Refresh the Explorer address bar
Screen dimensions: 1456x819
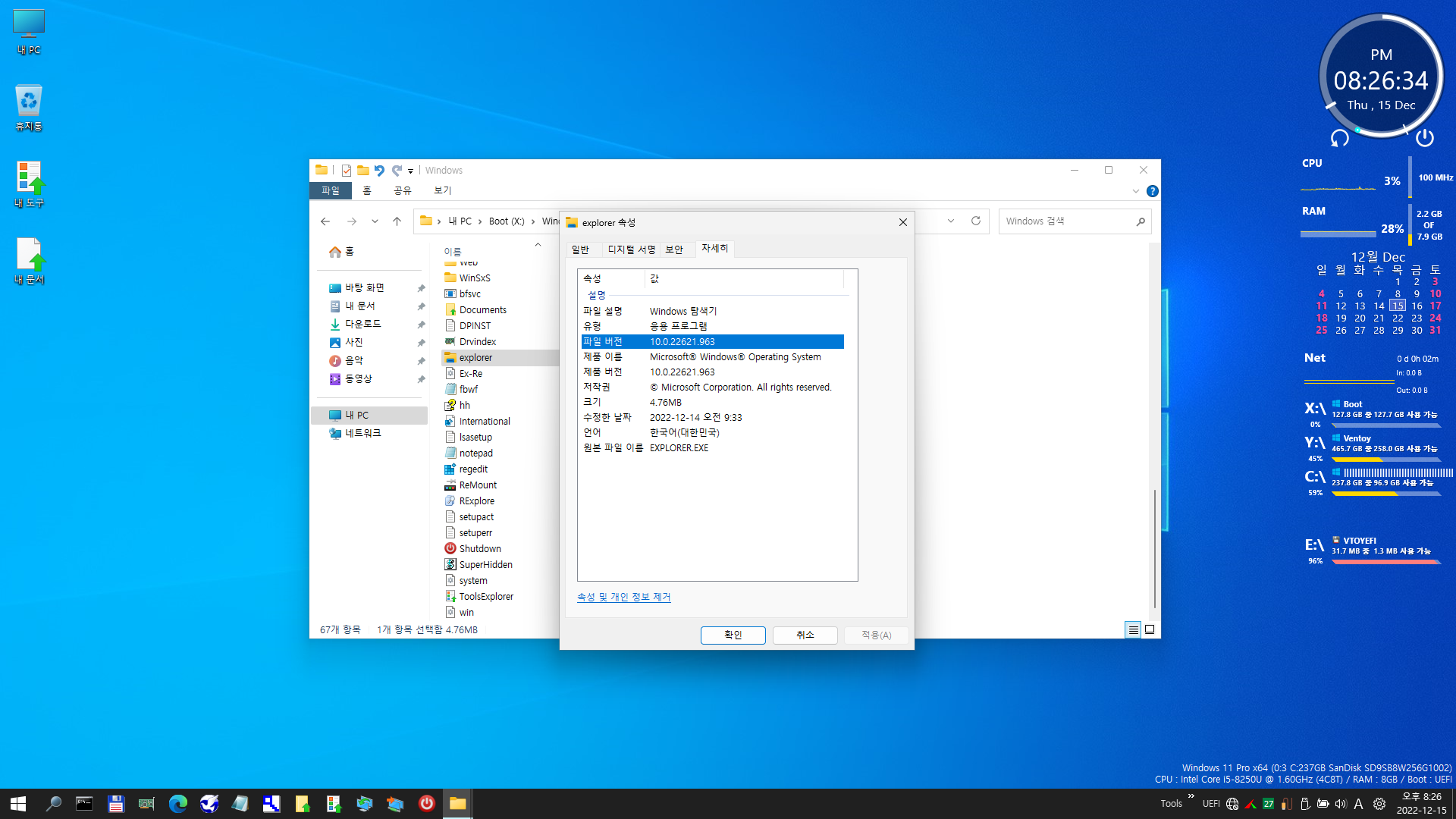click(x=976, y=221)
